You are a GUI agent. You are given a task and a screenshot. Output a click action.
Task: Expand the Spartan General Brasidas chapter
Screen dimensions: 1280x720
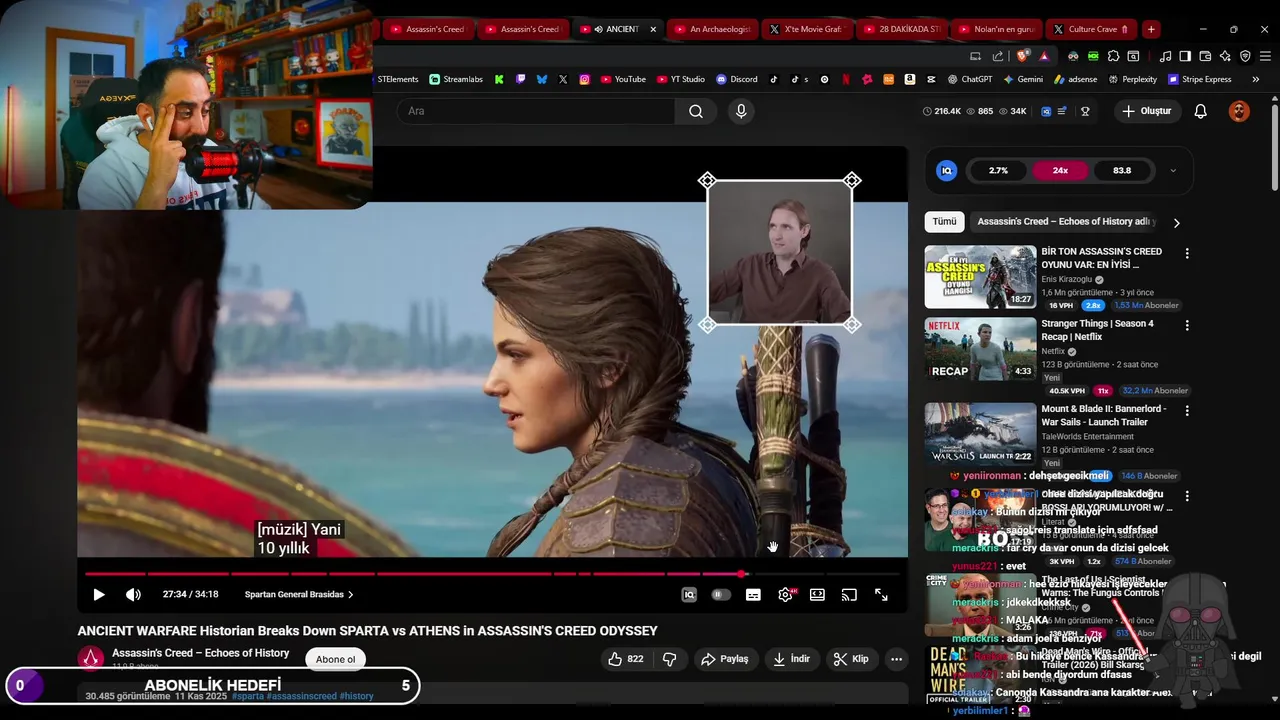click(x=299, y=594)
